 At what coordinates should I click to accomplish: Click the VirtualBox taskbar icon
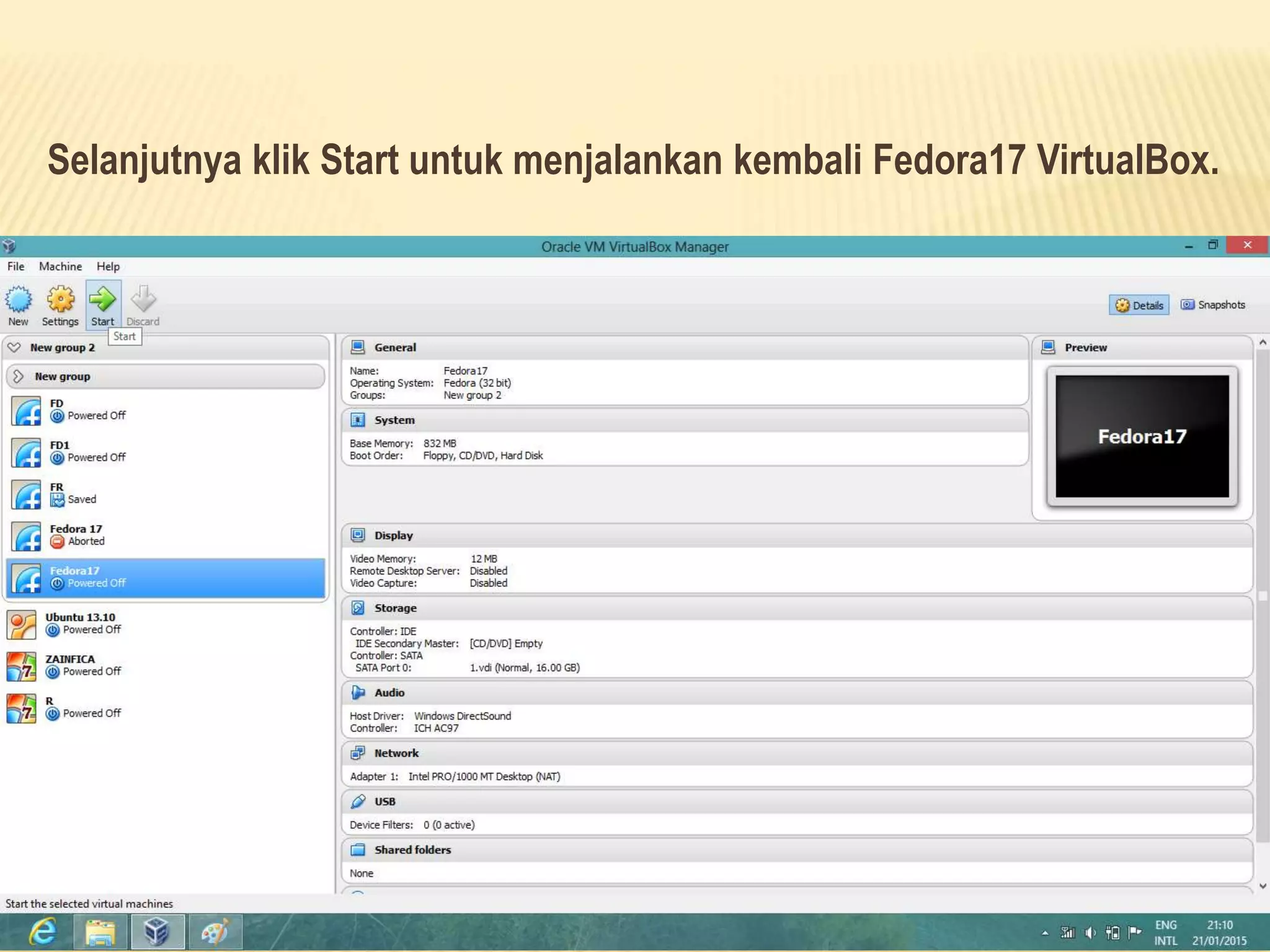point(156,932)
